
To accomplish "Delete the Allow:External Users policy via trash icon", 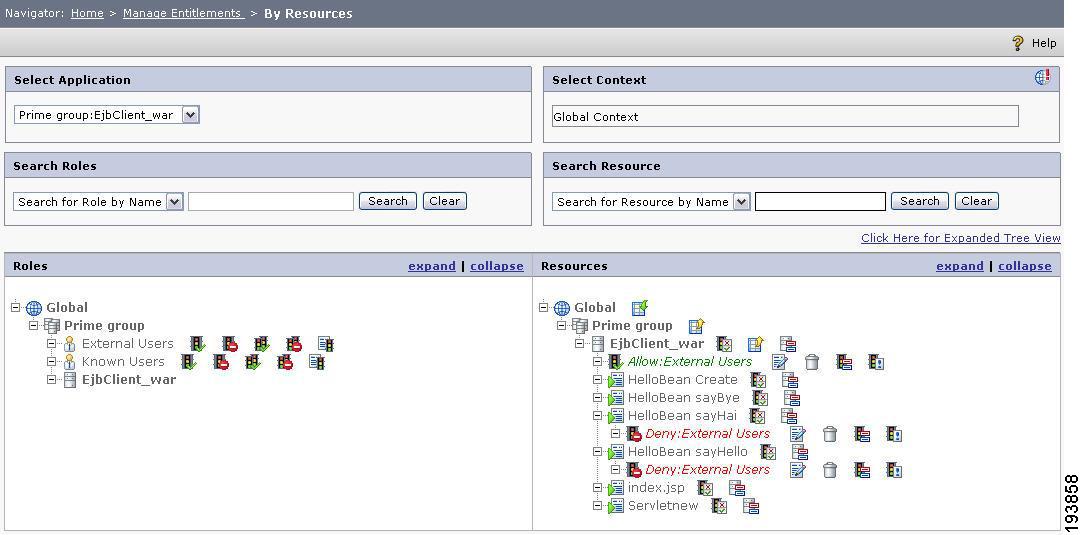I will 812,362.
